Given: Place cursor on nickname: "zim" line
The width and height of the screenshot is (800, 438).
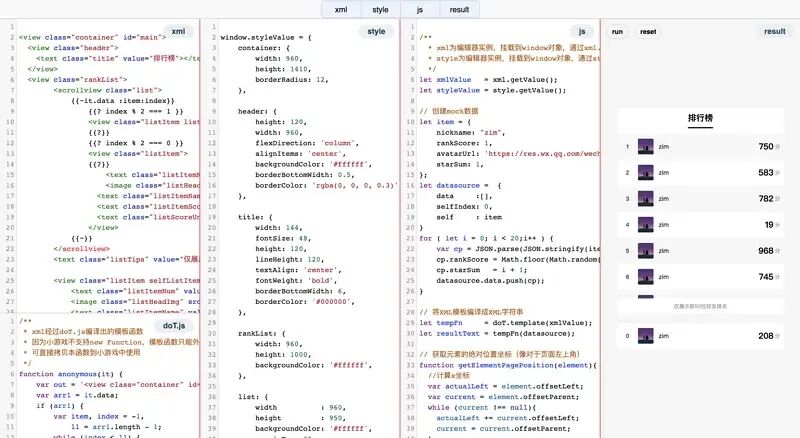Looking at the screenshot, I should click(470, 132).
